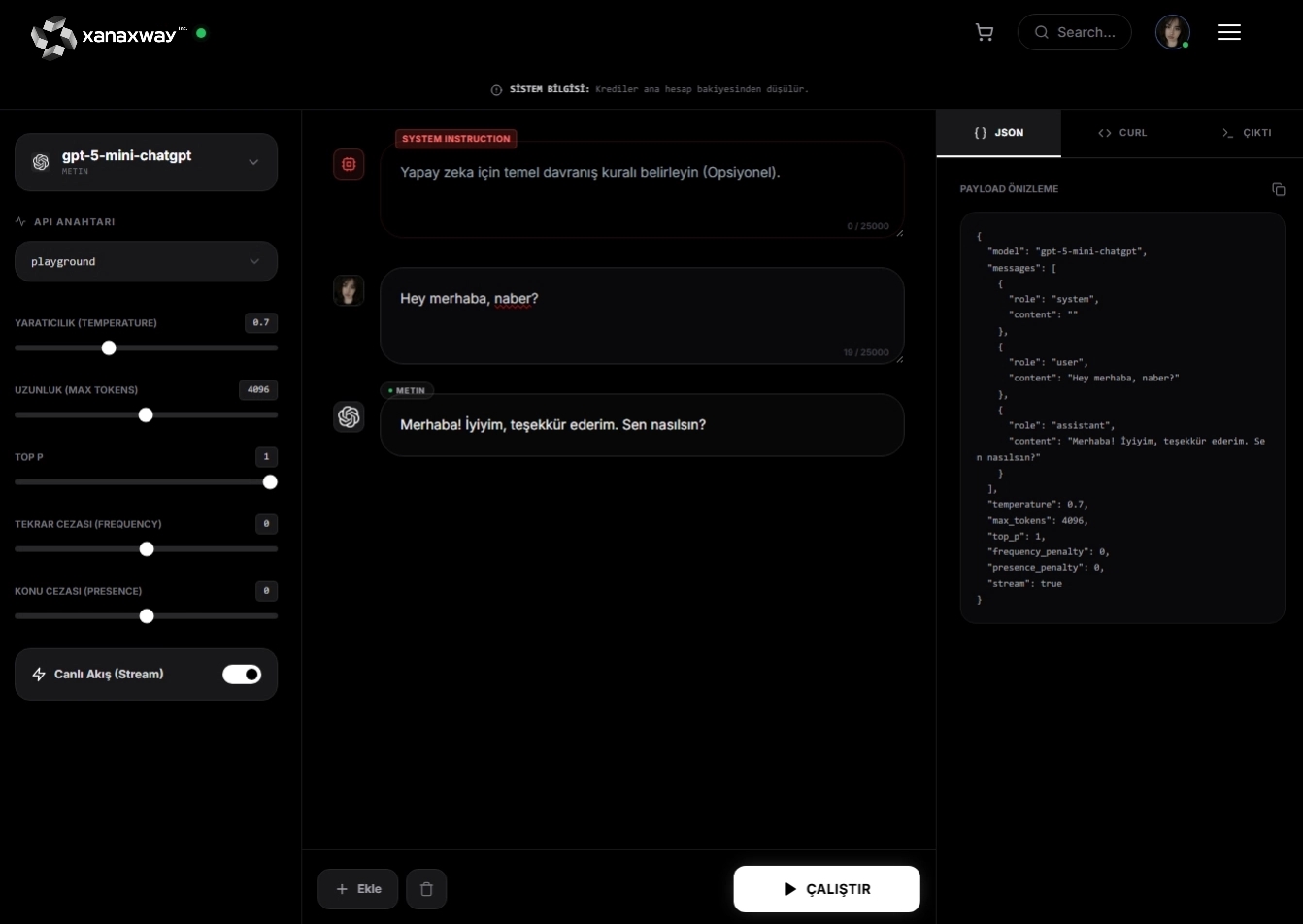Click the user avatar beside the message
The width and height of the screenshot is (1303, 924).
click(349, 290)
